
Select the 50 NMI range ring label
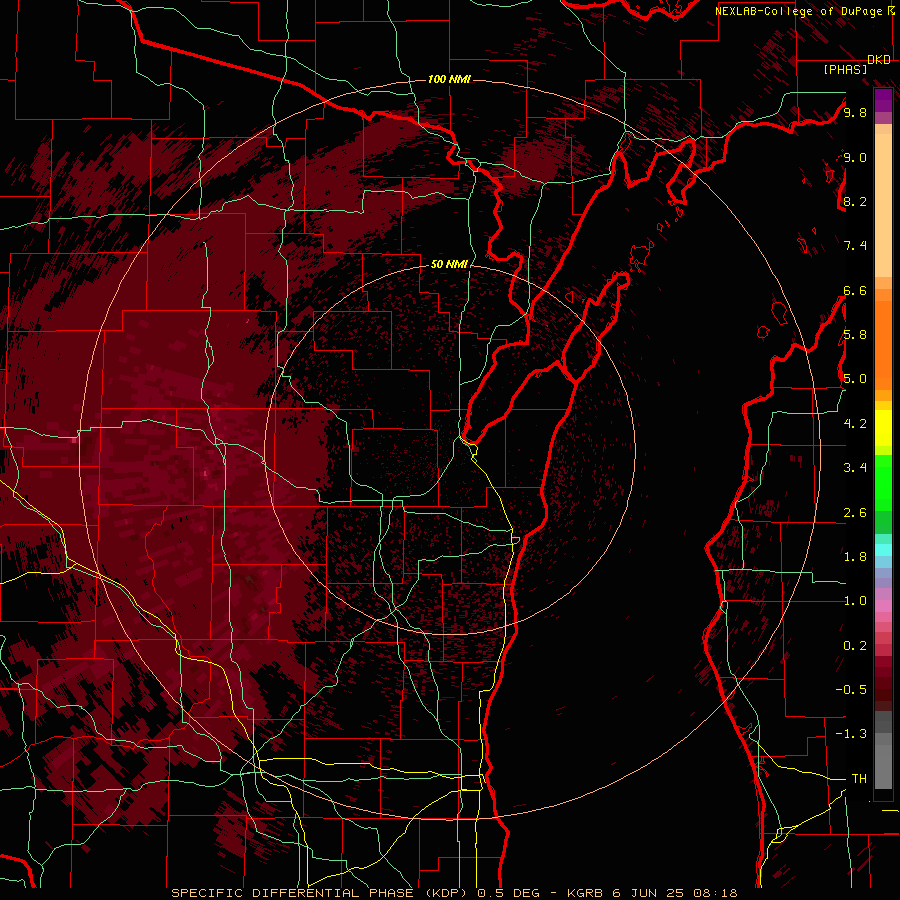click(x=449, y=264)
